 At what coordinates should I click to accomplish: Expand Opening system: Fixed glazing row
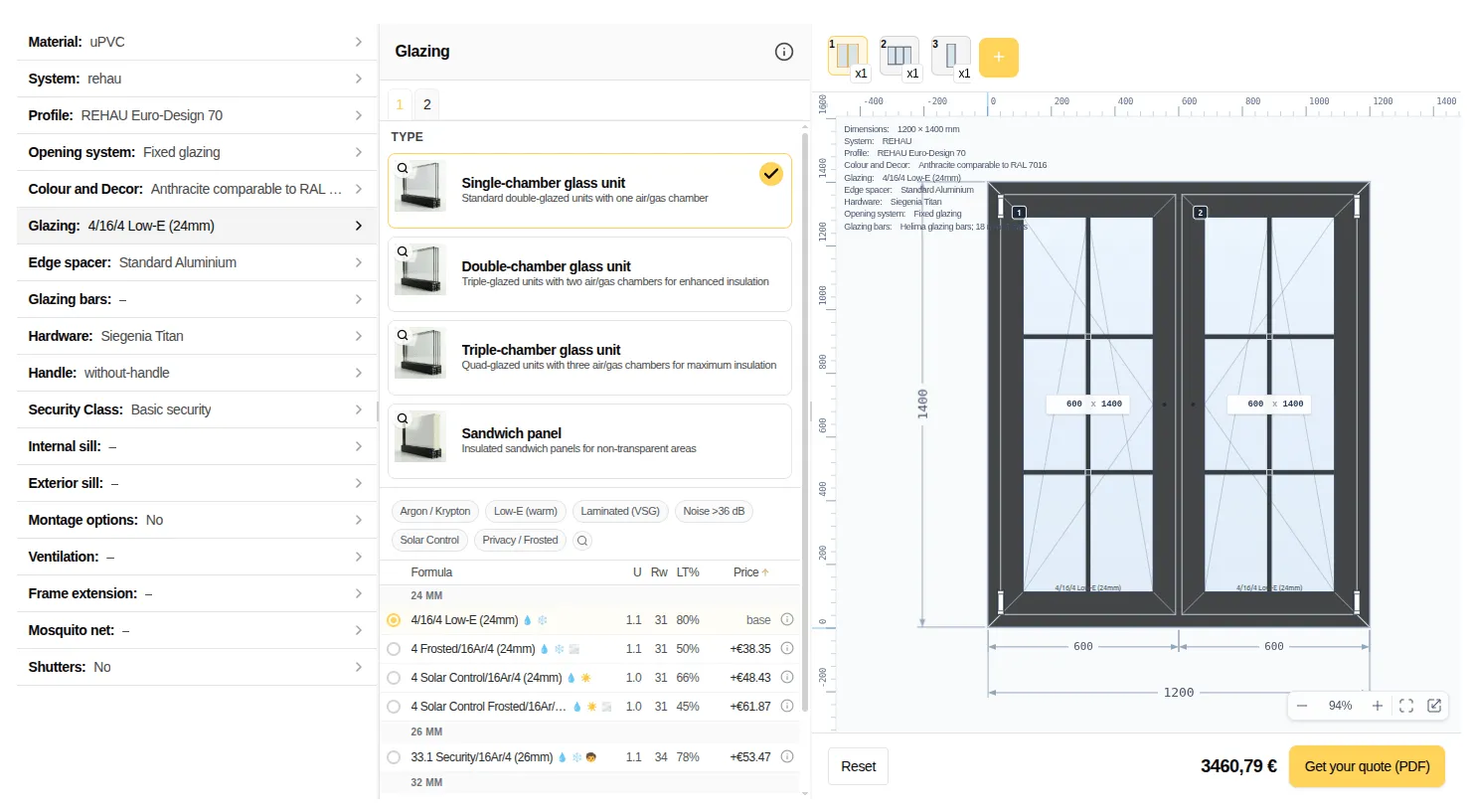point(195,152)
